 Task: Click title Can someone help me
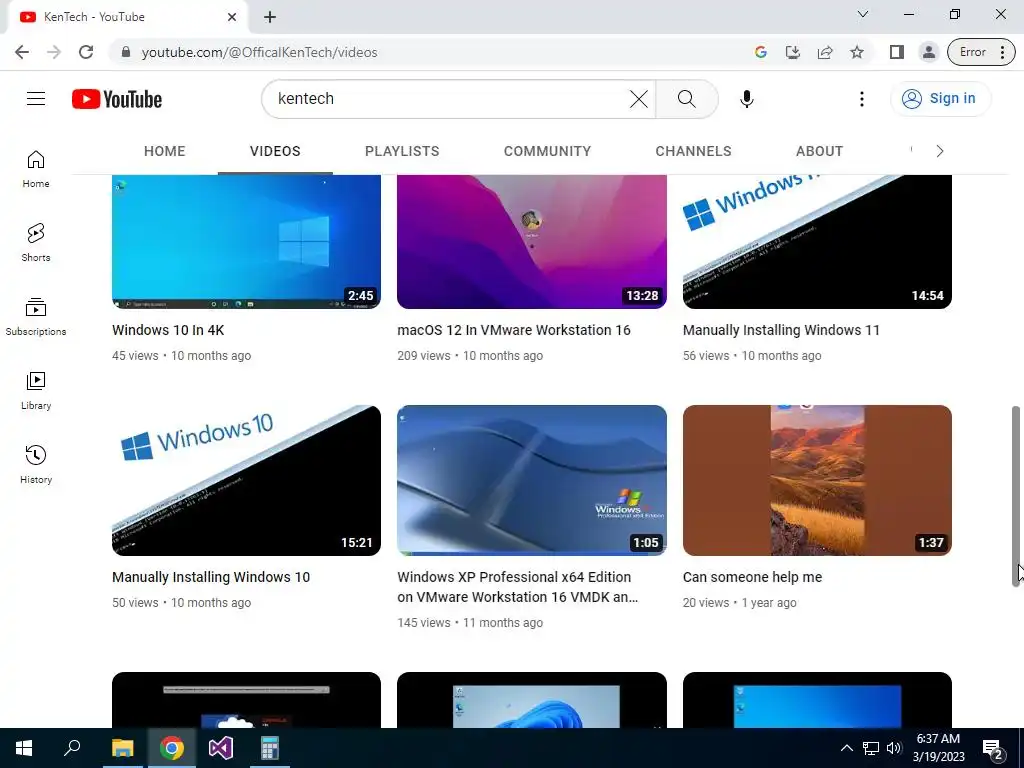[752, 577]
